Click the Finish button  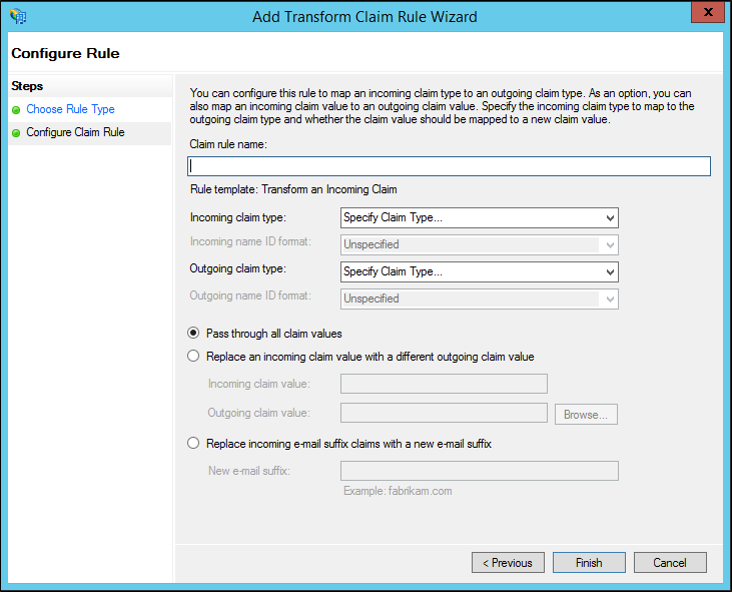point(589,563)
